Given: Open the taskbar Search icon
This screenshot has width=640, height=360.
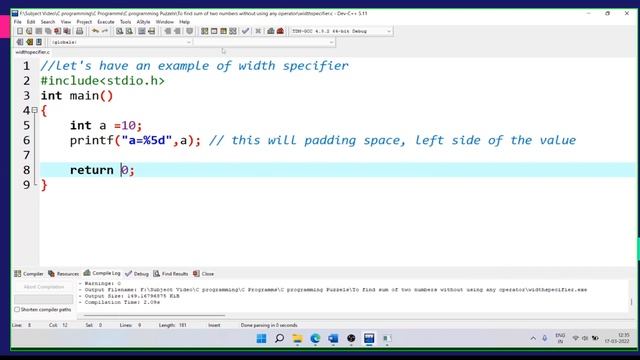Looking at the screenshot, I should click(x=280, y=338).
